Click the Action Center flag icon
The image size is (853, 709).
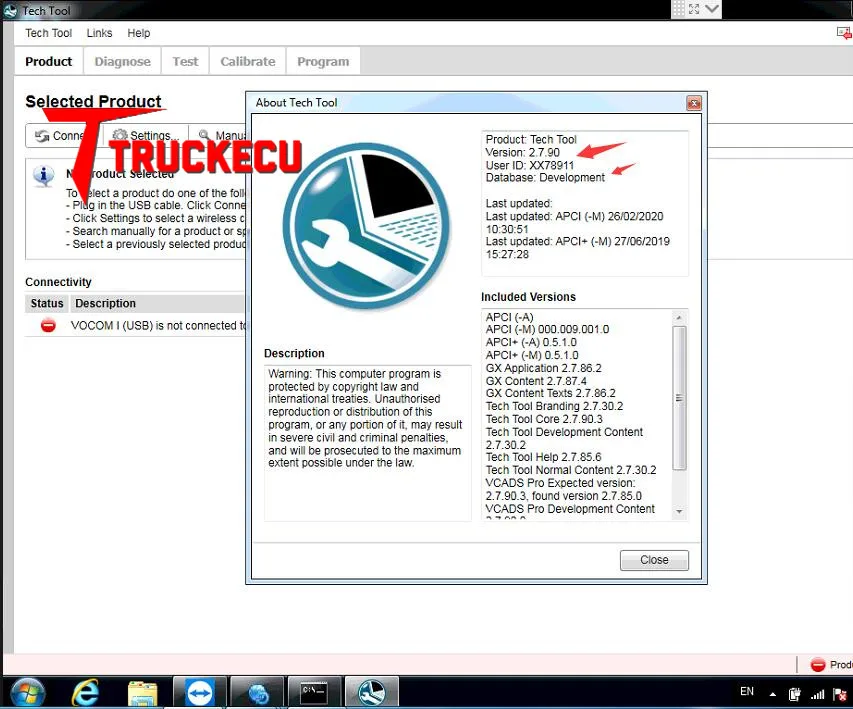click(839, 694)
